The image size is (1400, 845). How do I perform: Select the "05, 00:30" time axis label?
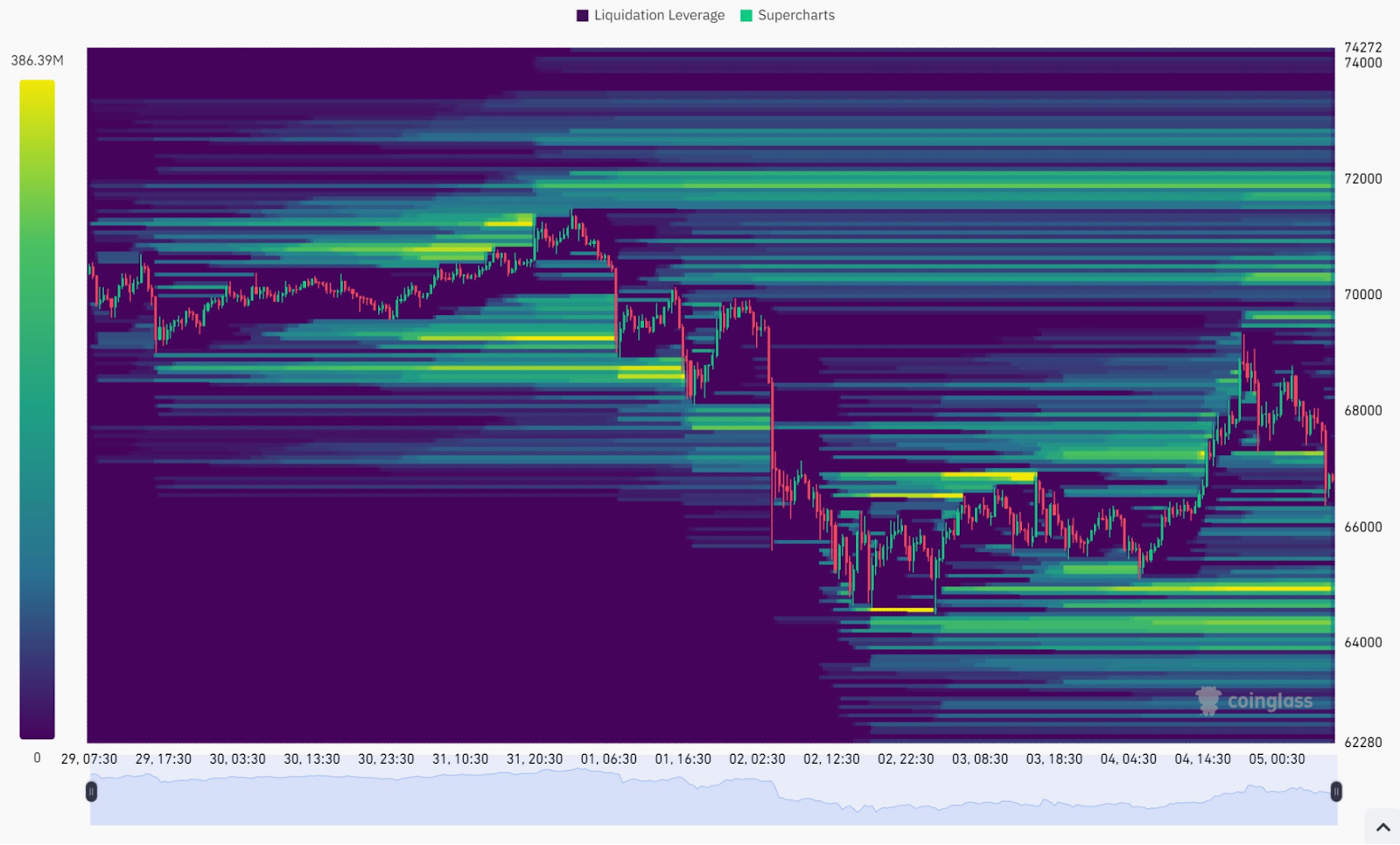(1277, 759)
